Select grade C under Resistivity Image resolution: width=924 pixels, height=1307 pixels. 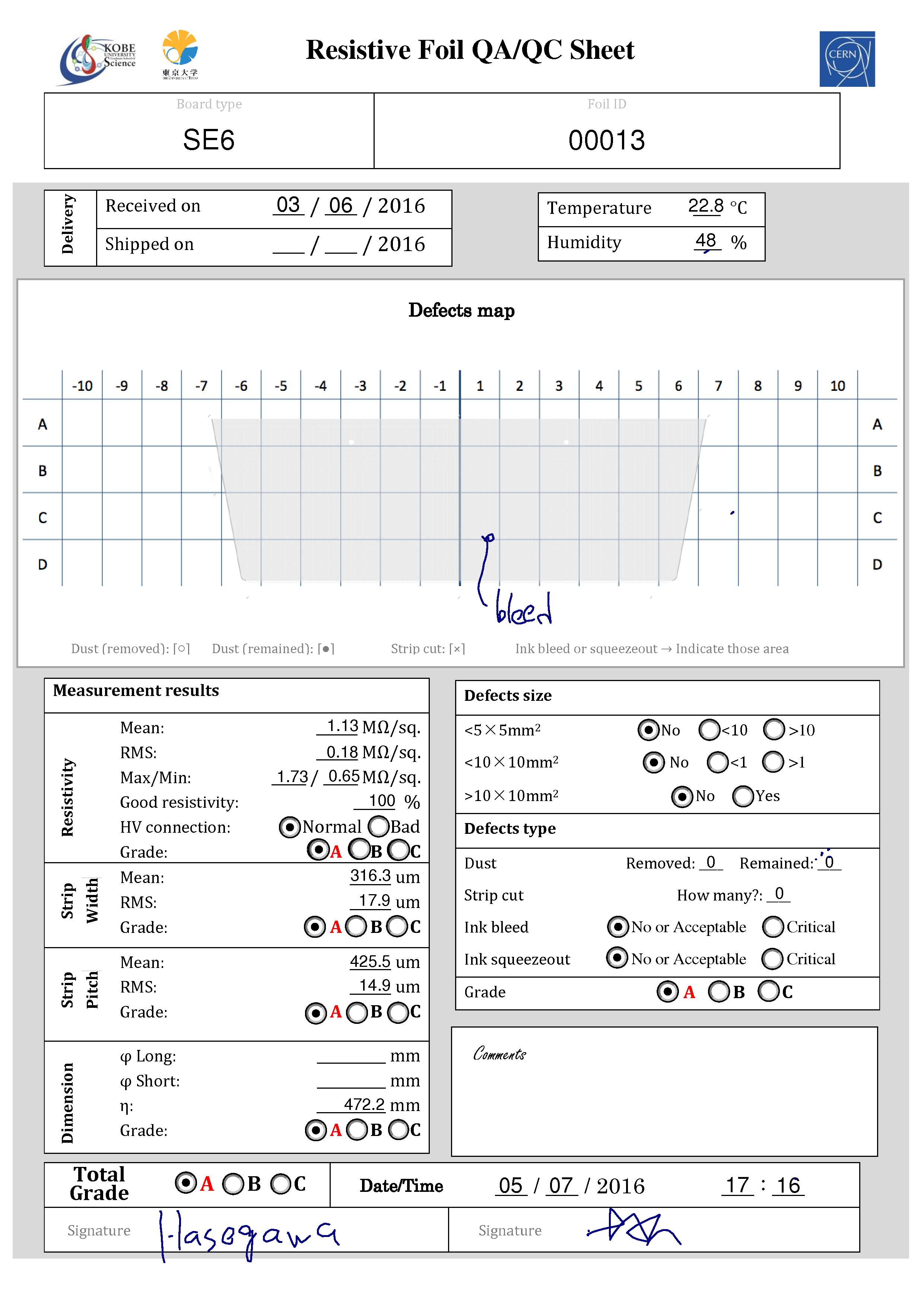398,851
